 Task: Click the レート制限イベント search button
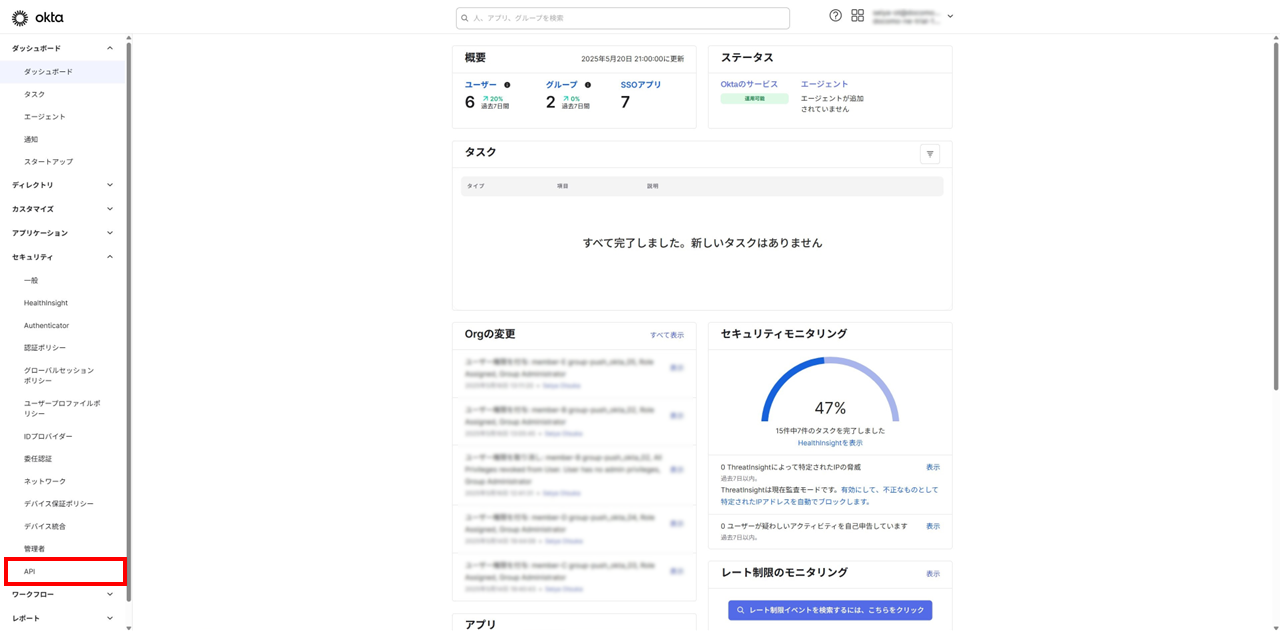point(830,610)
